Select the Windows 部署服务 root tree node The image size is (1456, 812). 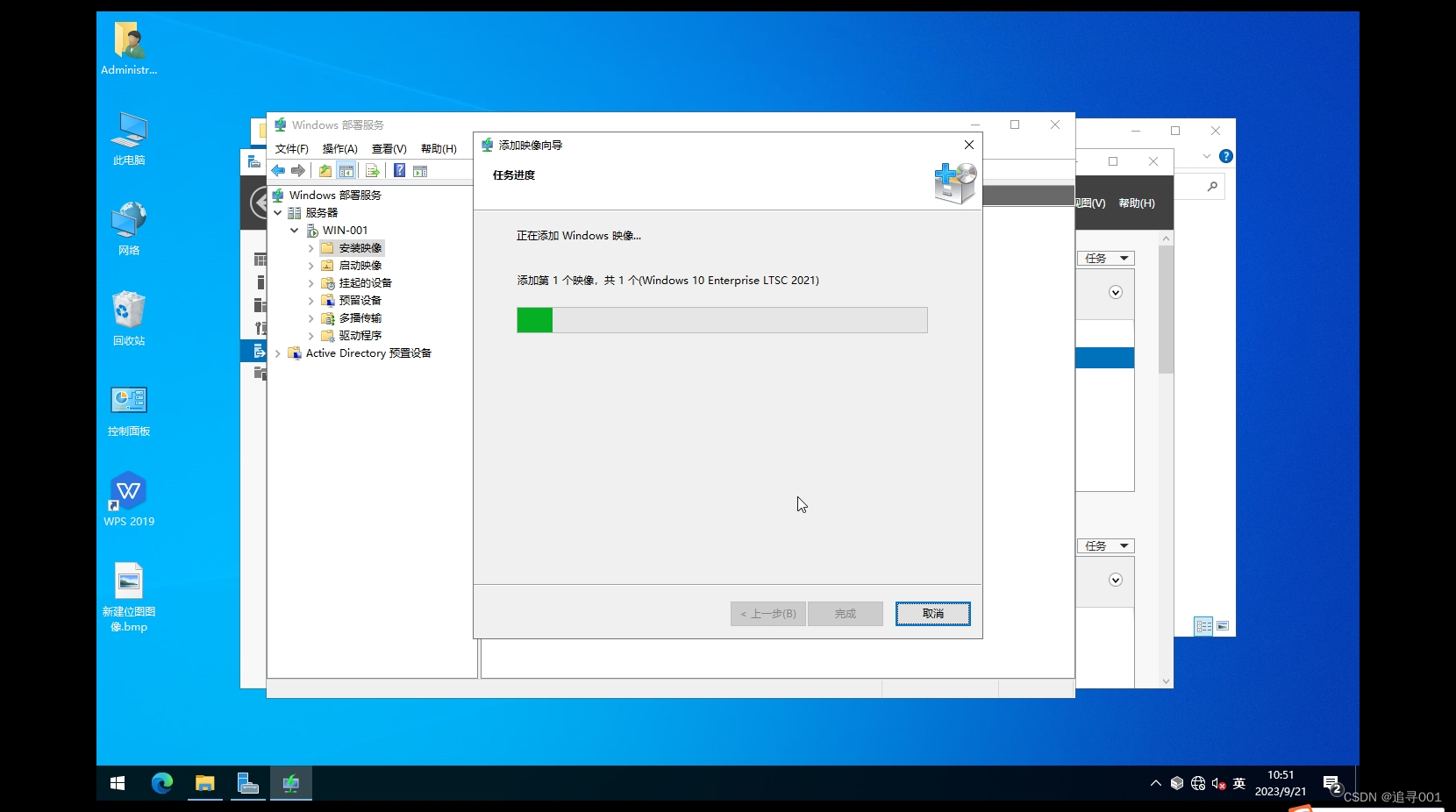point(335,196)
